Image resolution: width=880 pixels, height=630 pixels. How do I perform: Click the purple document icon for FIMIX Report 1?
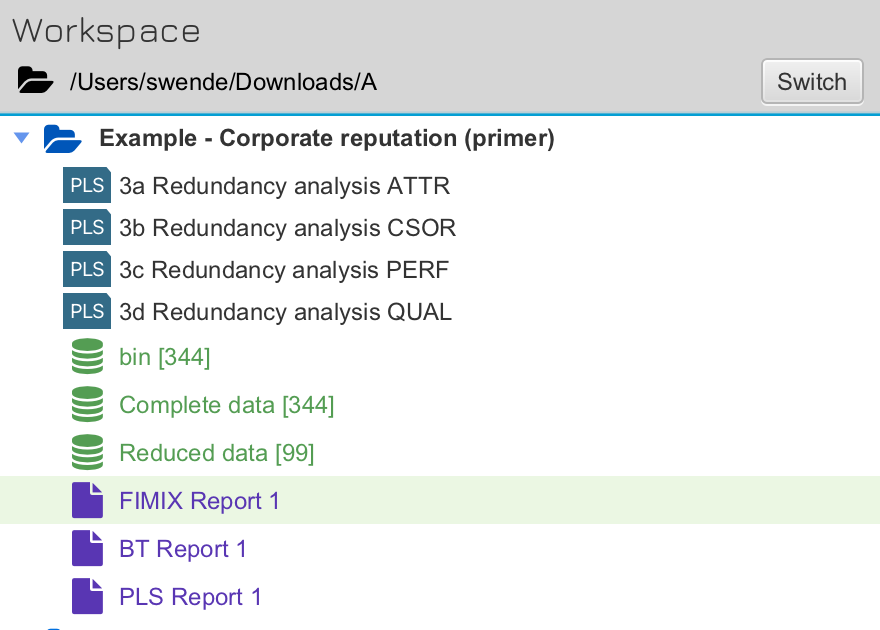[x=88, y=500]
